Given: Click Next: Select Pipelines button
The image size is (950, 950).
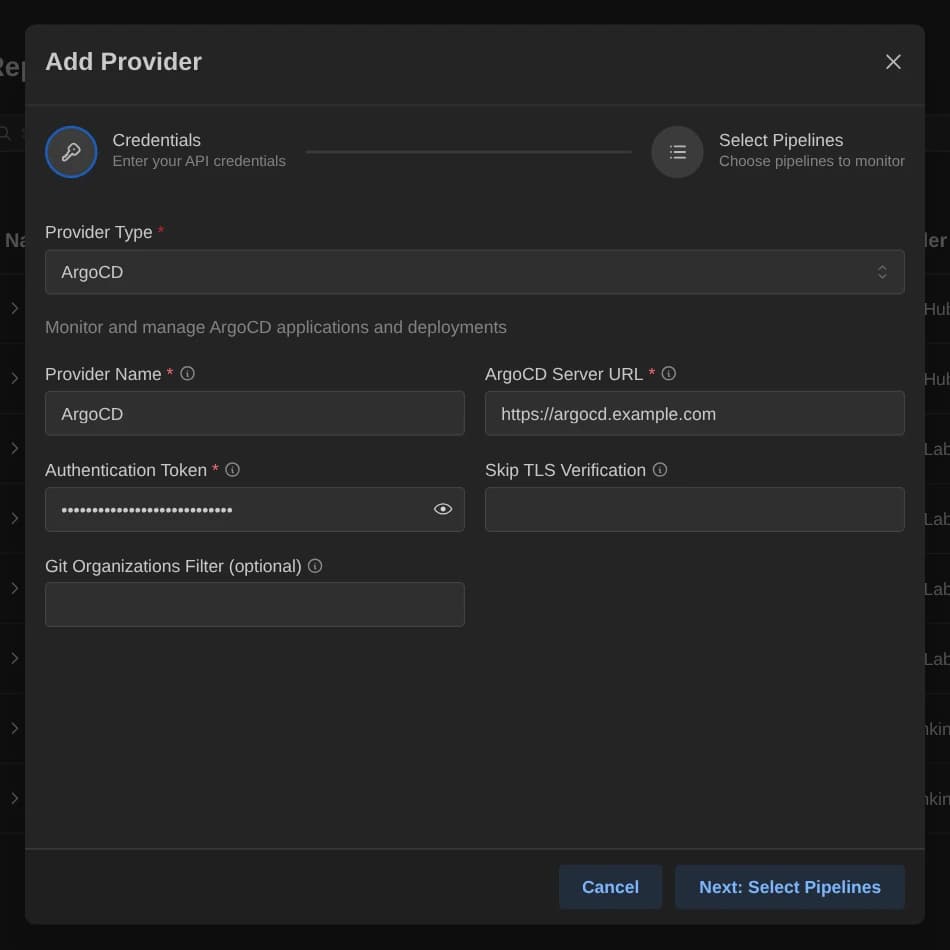Looking at the screenshot, I should pos(789,887).
